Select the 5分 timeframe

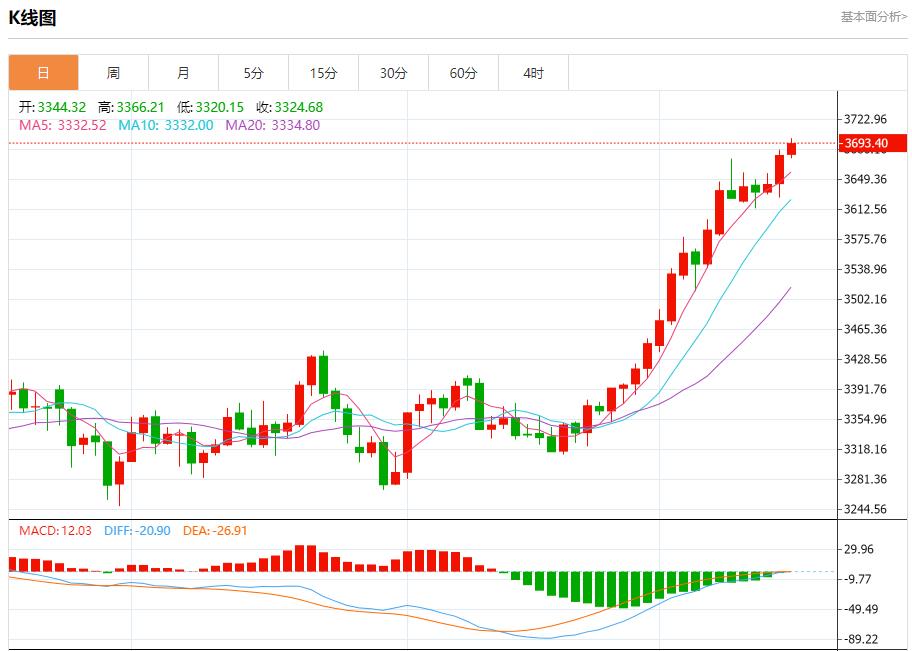click(253, 72)
